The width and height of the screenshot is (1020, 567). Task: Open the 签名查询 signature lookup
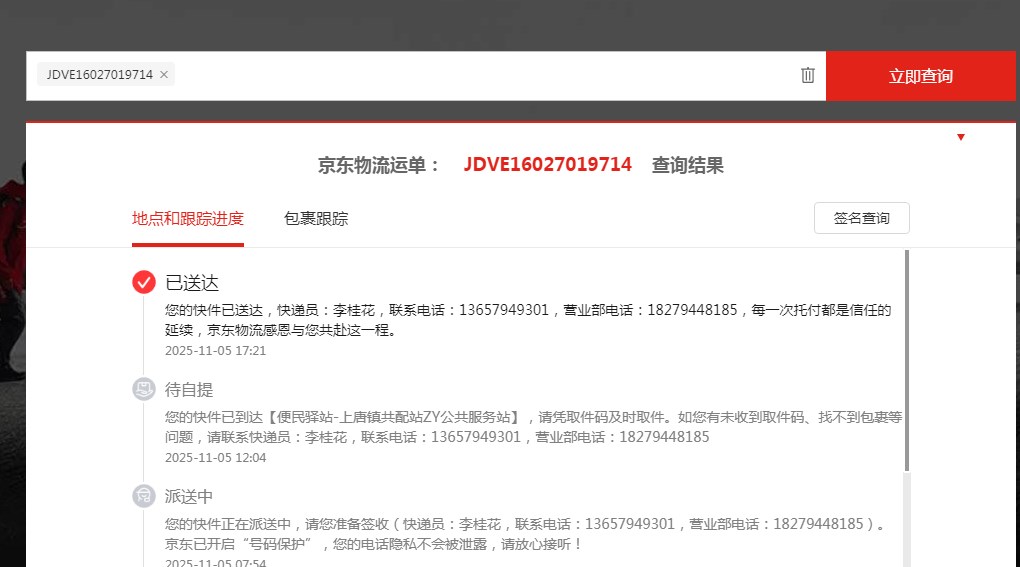pyautogui.click(x=861, y=218)
